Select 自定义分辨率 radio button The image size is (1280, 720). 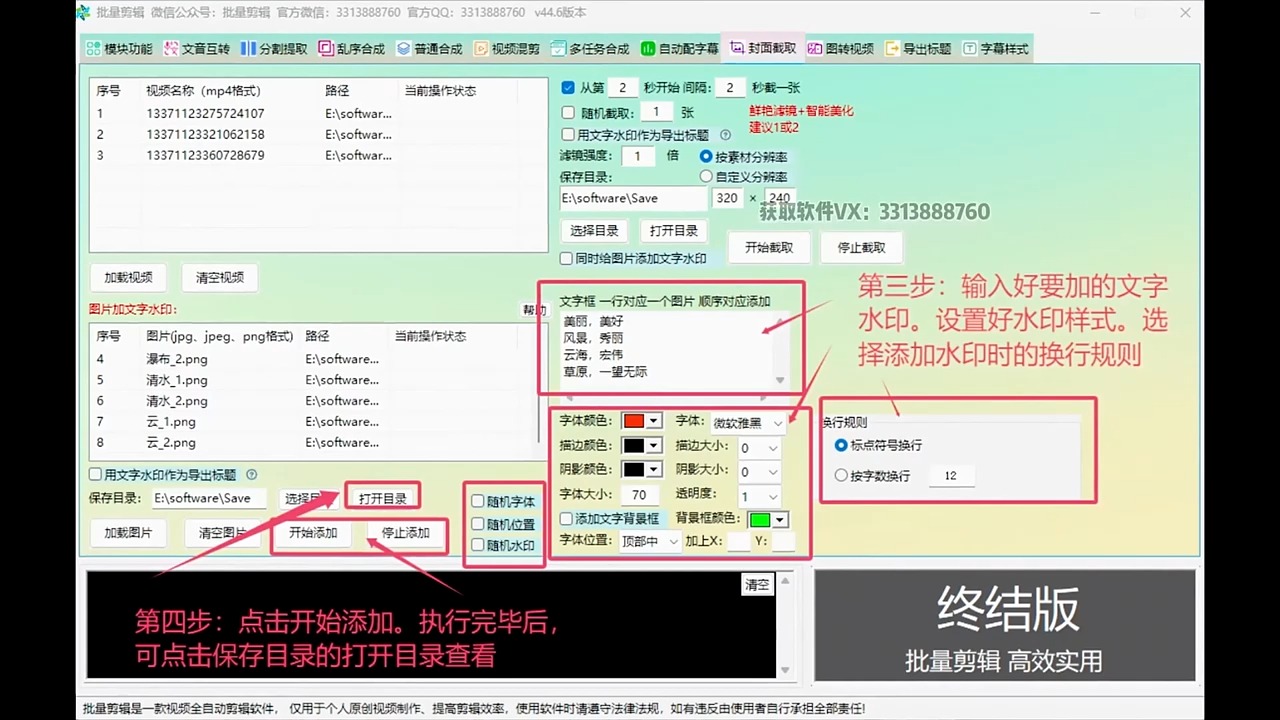pos(706,176)
